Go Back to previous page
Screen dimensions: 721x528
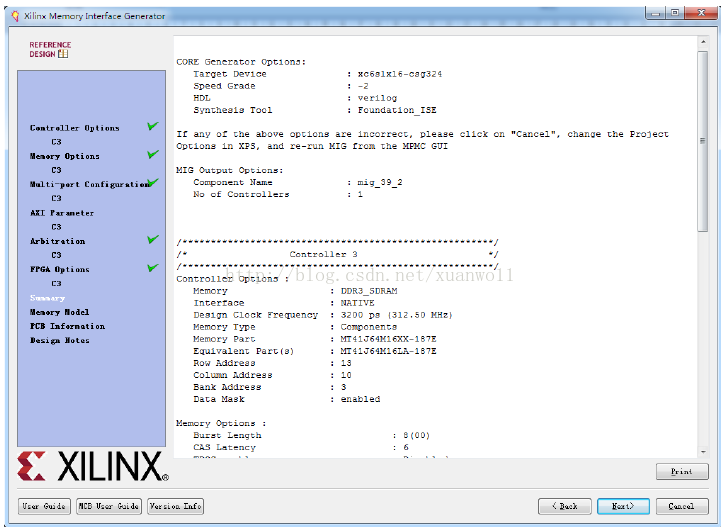564,506
